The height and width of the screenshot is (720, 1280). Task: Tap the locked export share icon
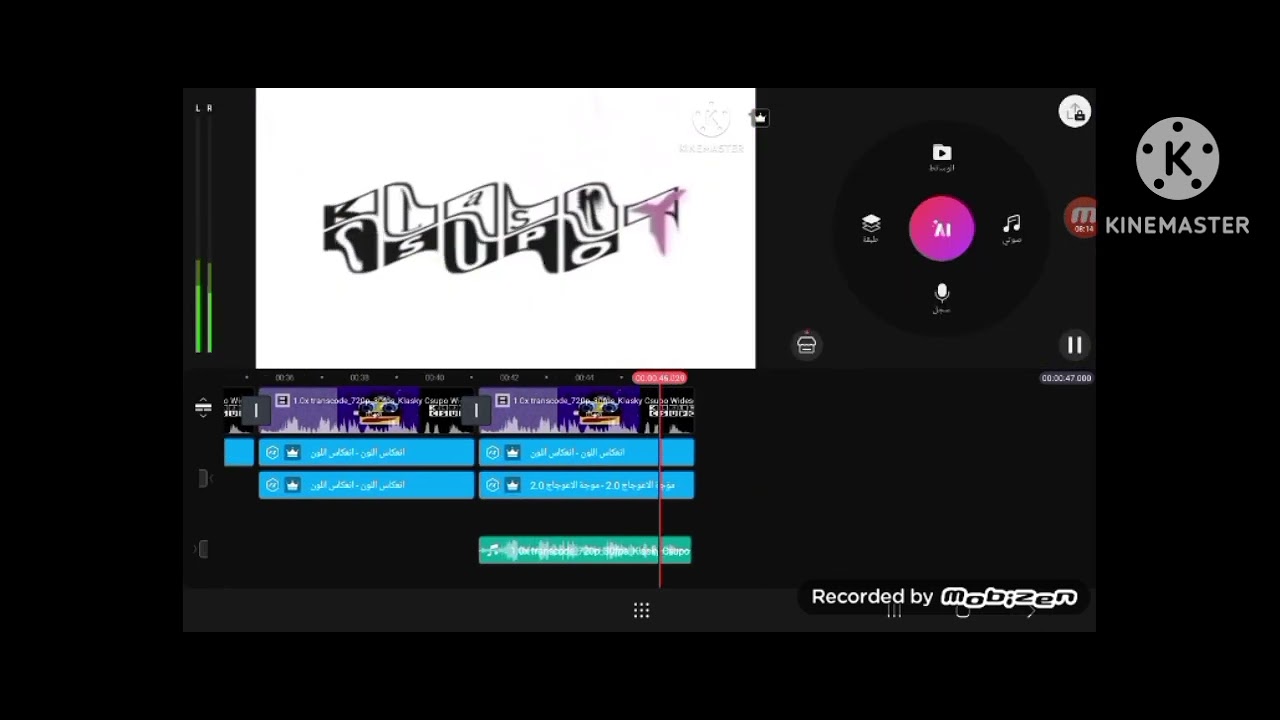click(1074, 112)
